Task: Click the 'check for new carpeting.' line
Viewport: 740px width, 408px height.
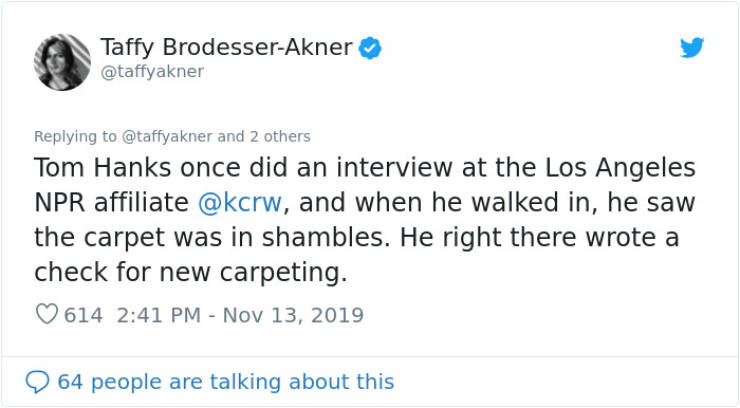Action: click(191, 272)
